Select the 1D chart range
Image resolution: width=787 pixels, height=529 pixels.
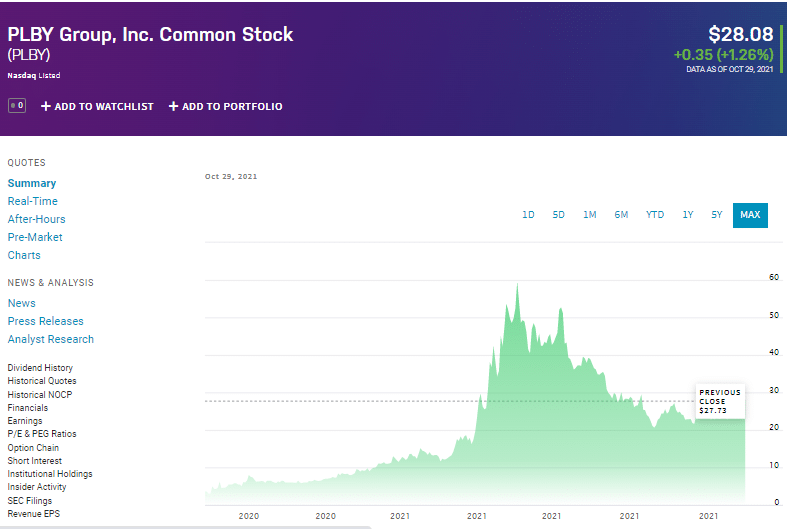(x=528, y=215)
